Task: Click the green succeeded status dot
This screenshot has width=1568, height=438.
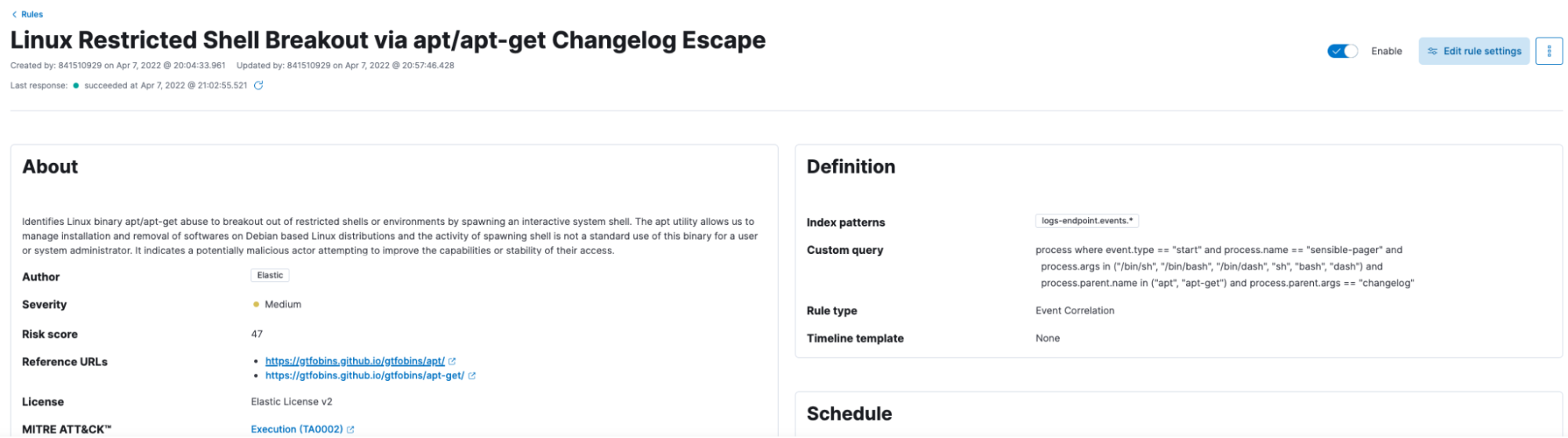Action: tap(76, 85)
